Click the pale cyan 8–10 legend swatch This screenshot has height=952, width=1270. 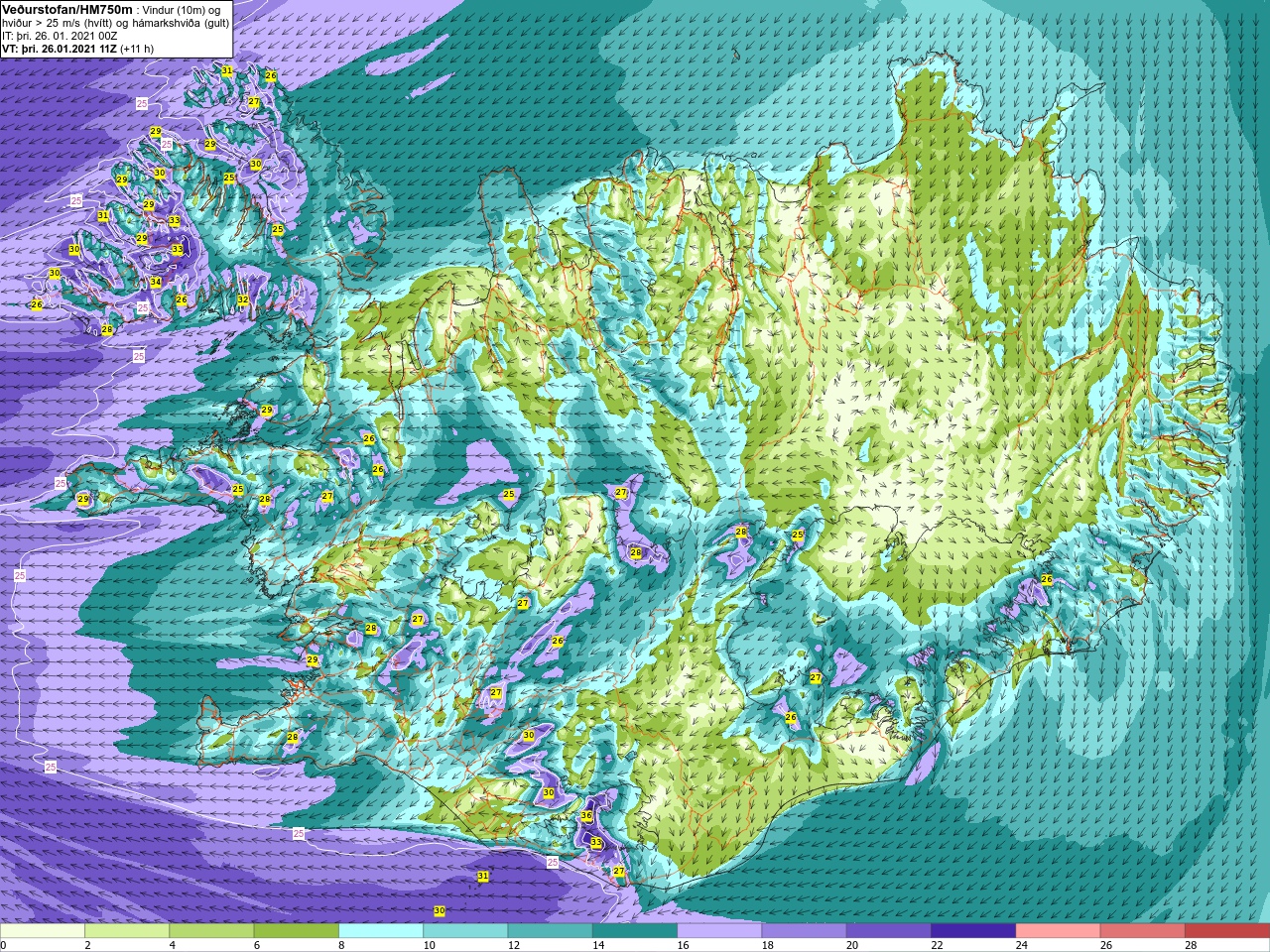point(381,931)
